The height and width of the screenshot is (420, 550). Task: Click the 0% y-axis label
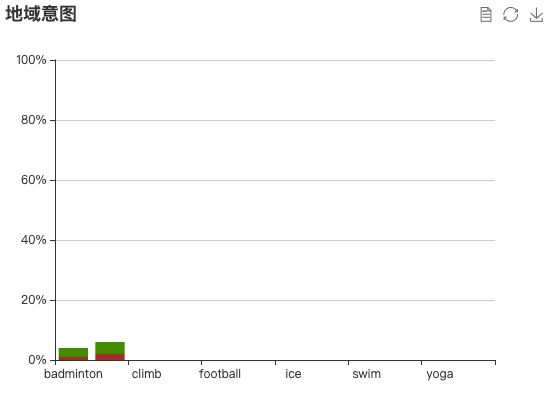coord(37,360)
